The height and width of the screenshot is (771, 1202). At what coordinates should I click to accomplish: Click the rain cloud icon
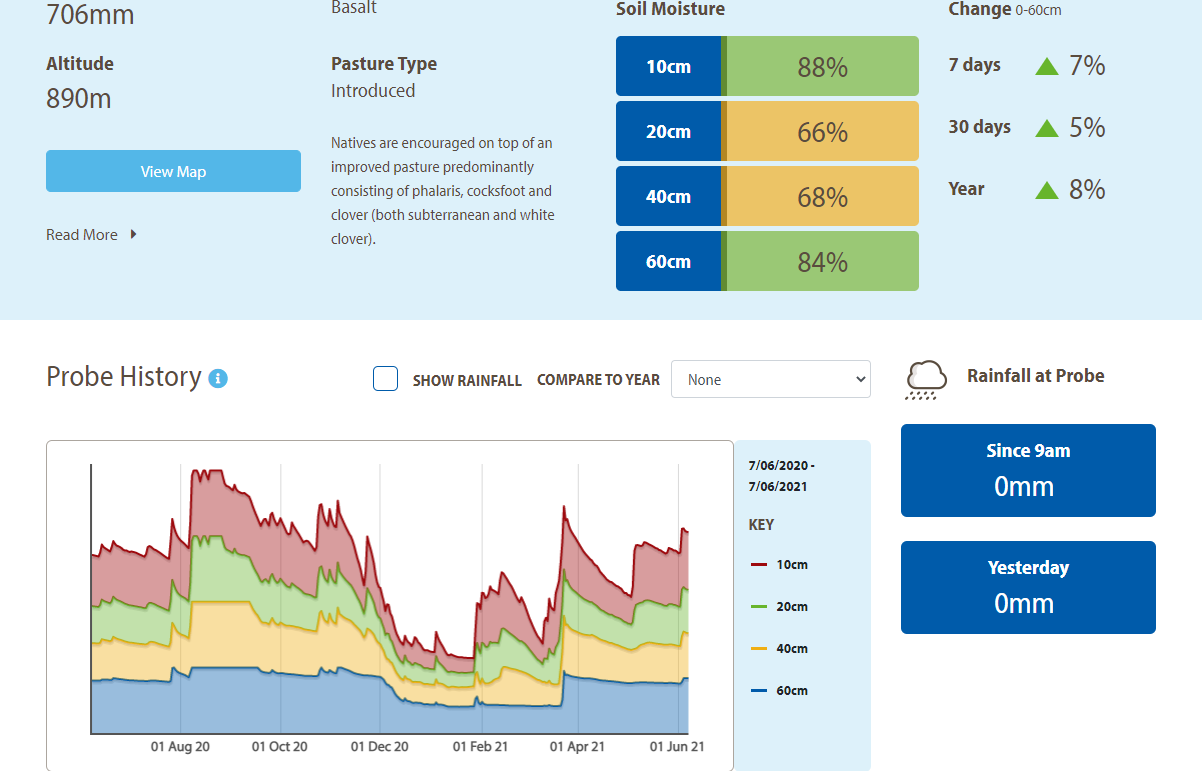click(926, 380)
